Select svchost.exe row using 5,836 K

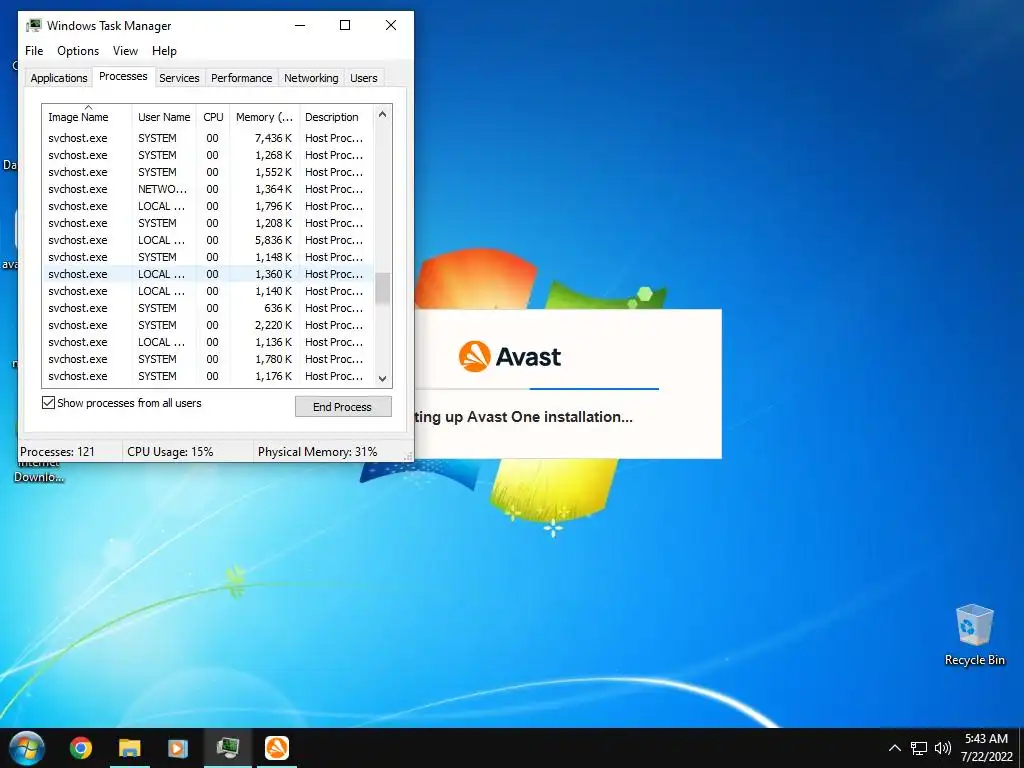coord(208,240)
